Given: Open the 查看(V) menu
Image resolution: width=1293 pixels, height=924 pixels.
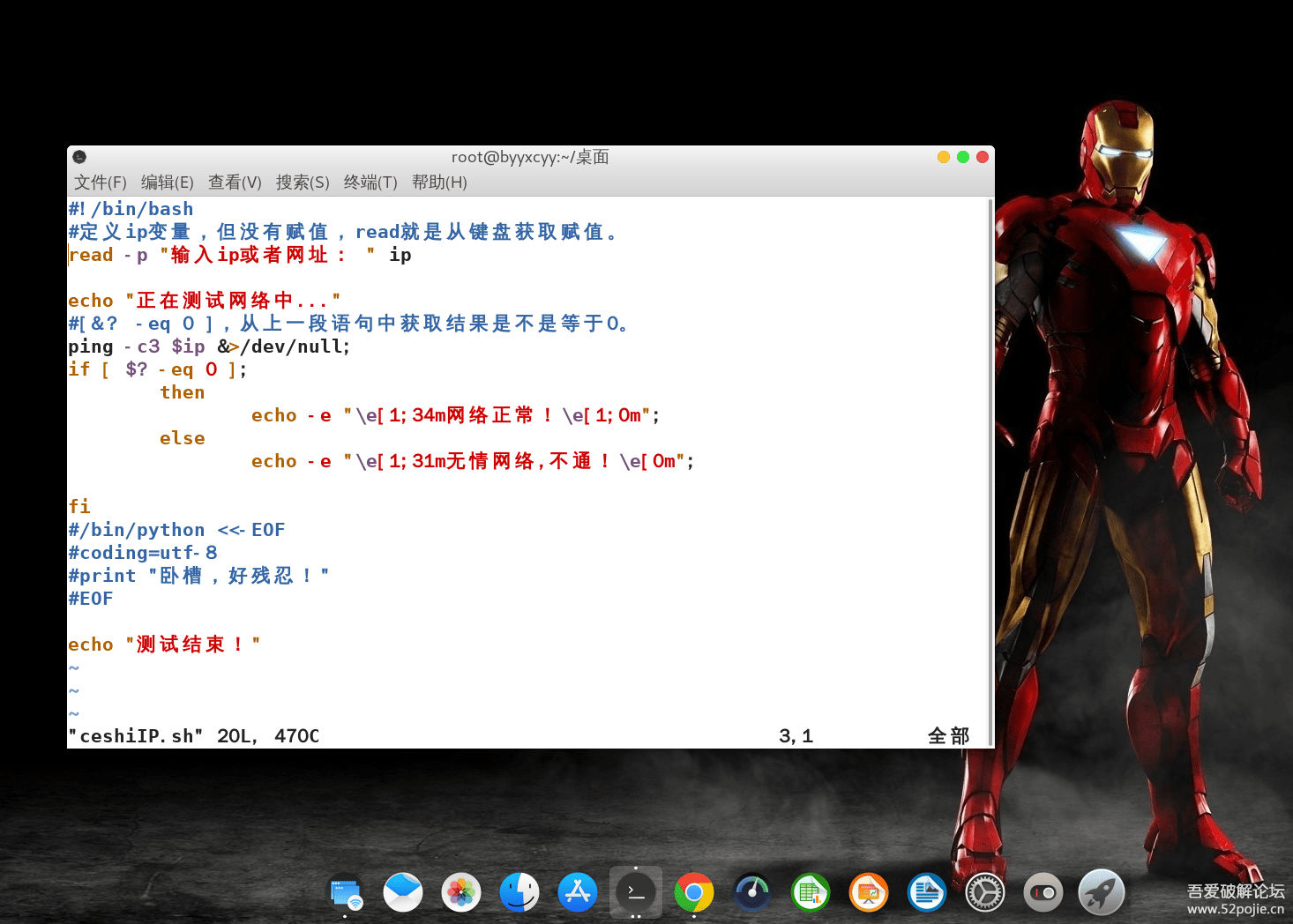Looking at the screenshot, I should click(235, 183).
